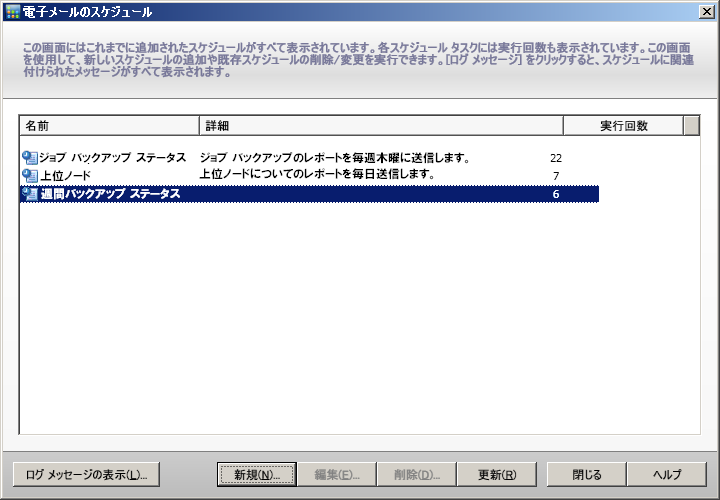Screen dimensions: 720x500
Task: Click the execution count 6
Action: 556,194
